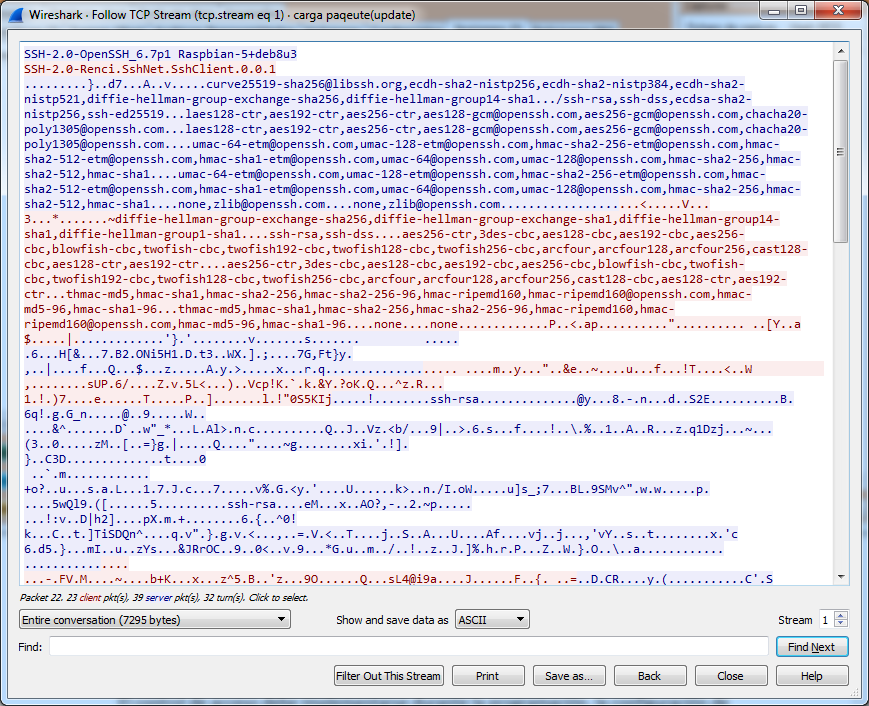Expand the ASCII data format dropdown
The height and width of the screenshot is (706, 869).
click(492, 620)
